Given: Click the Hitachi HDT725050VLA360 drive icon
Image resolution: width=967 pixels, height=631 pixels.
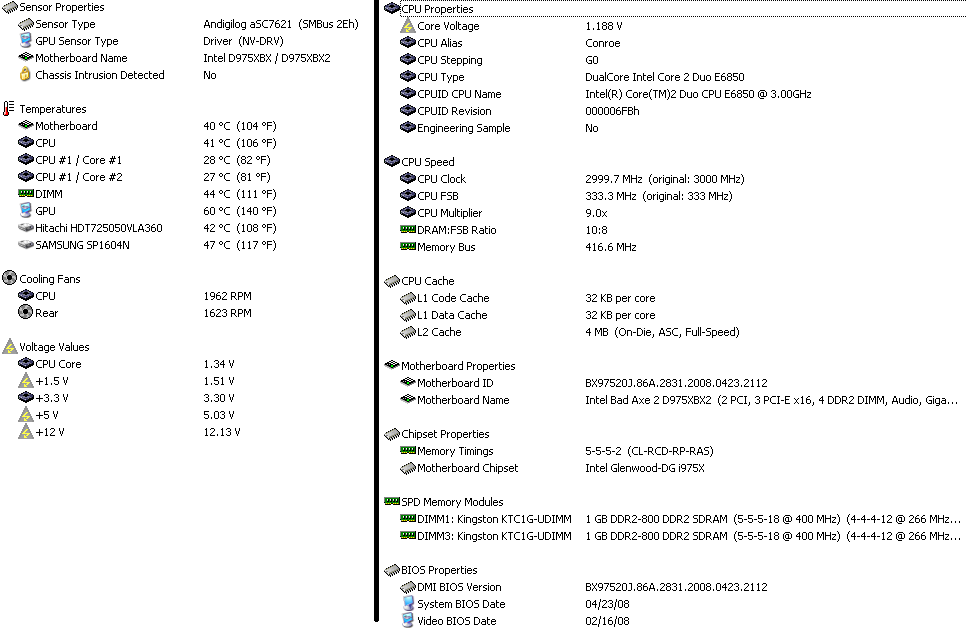Looking at the screenshot, I should [25, 228].
